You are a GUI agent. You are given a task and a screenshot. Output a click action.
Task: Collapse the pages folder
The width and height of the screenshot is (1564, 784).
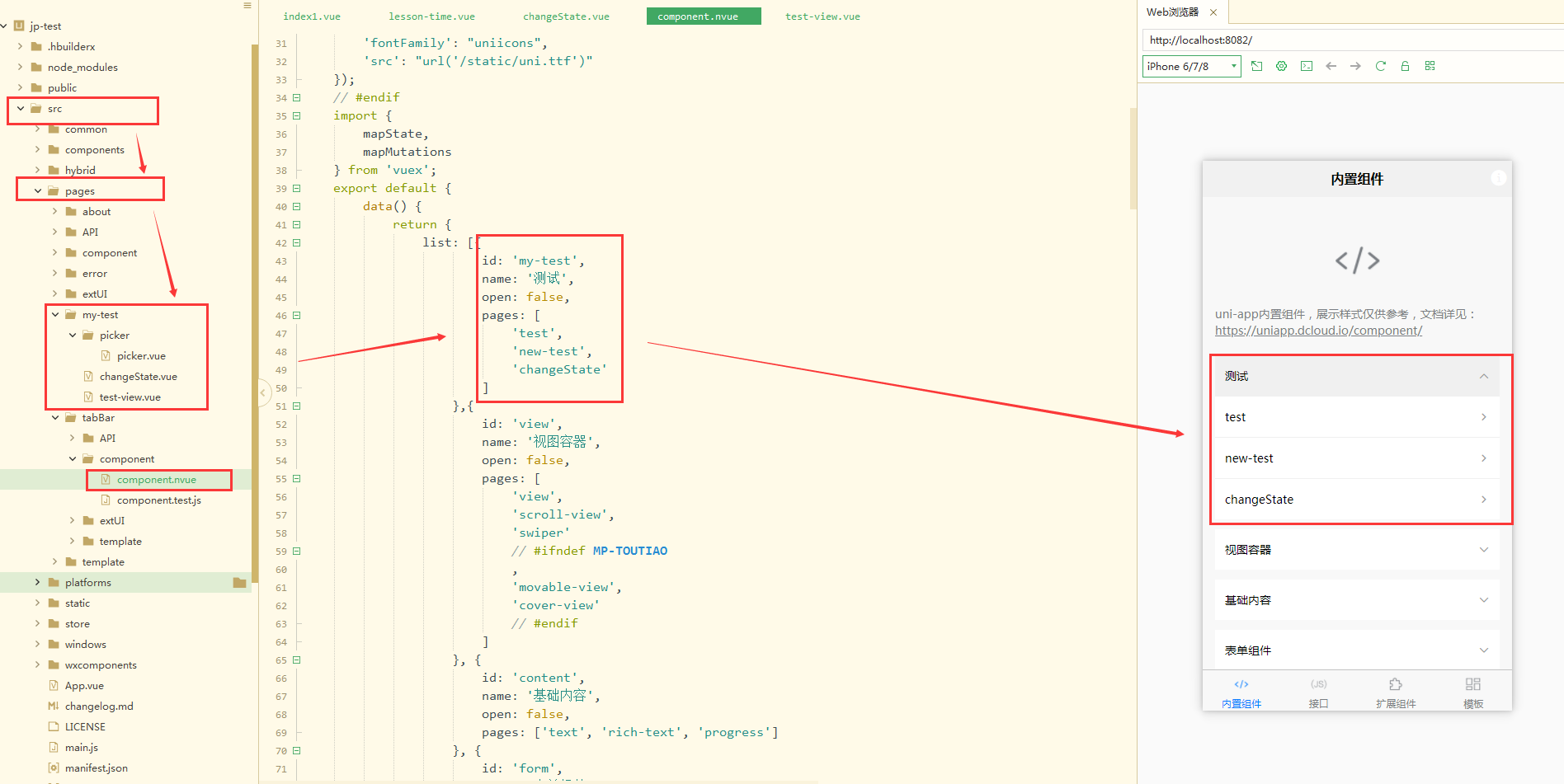38,191
